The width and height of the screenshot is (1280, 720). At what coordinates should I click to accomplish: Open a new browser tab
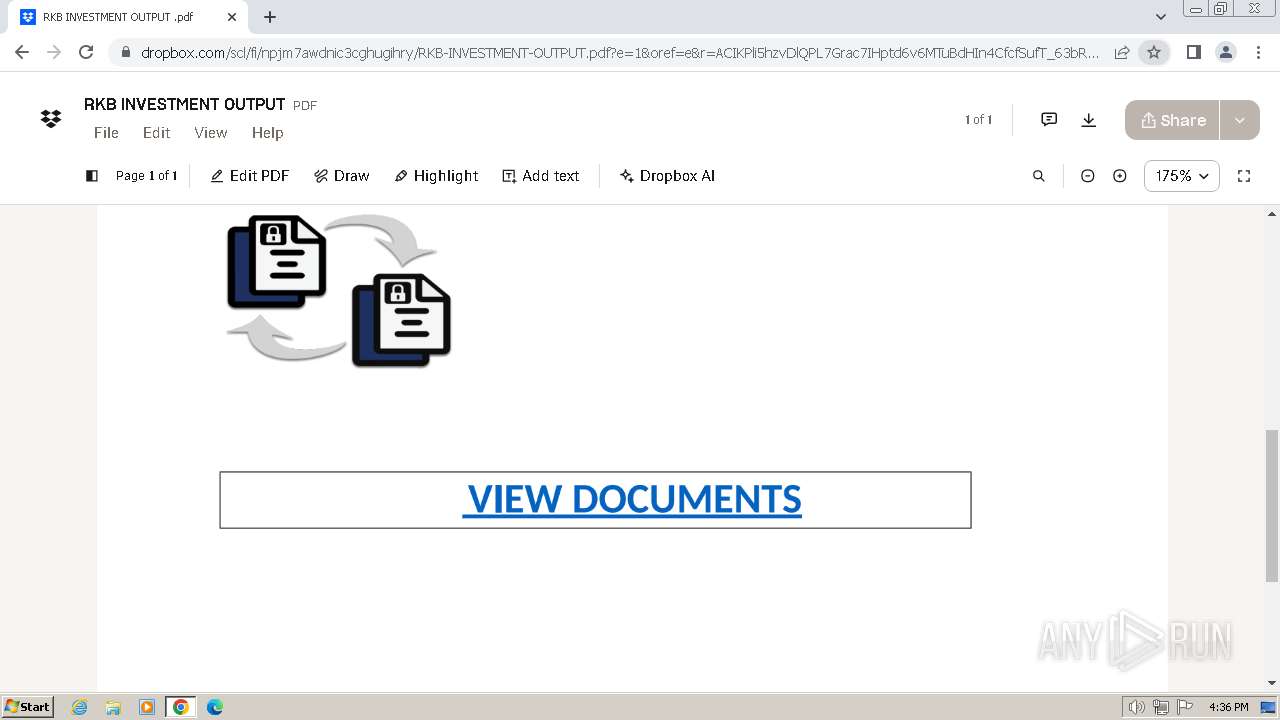coord(270,17)
